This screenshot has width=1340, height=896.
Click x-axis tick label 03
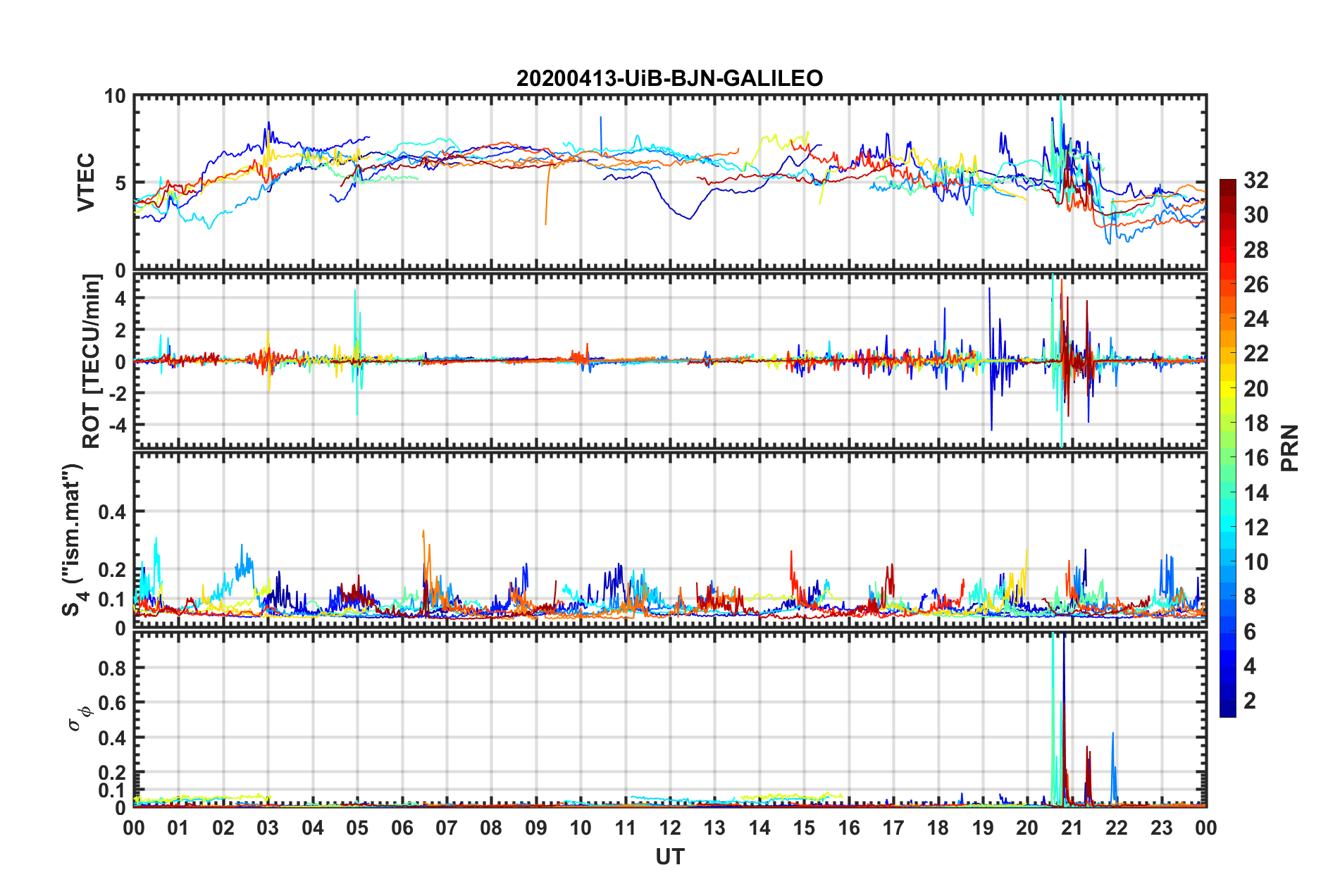[268, 828]
